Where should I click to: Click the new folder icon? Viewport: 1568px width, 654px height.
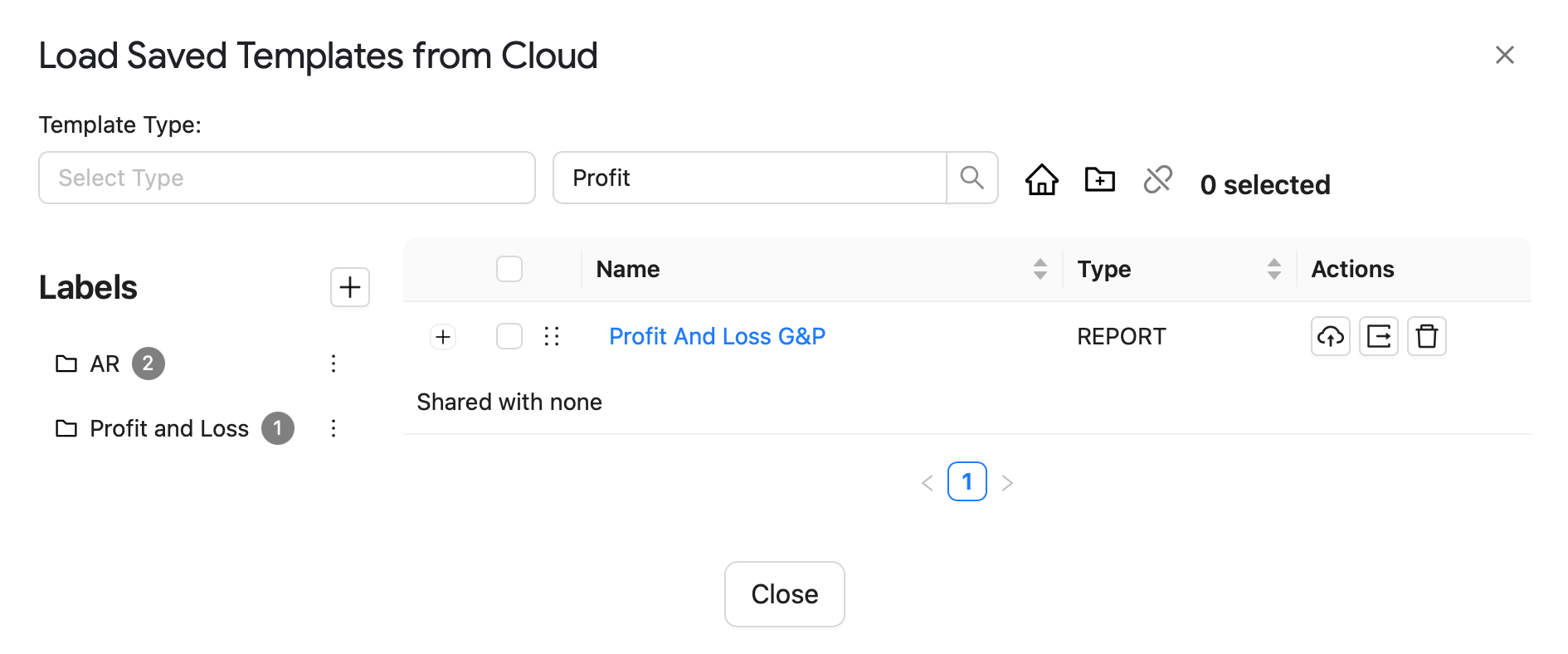pos(1099,178)
